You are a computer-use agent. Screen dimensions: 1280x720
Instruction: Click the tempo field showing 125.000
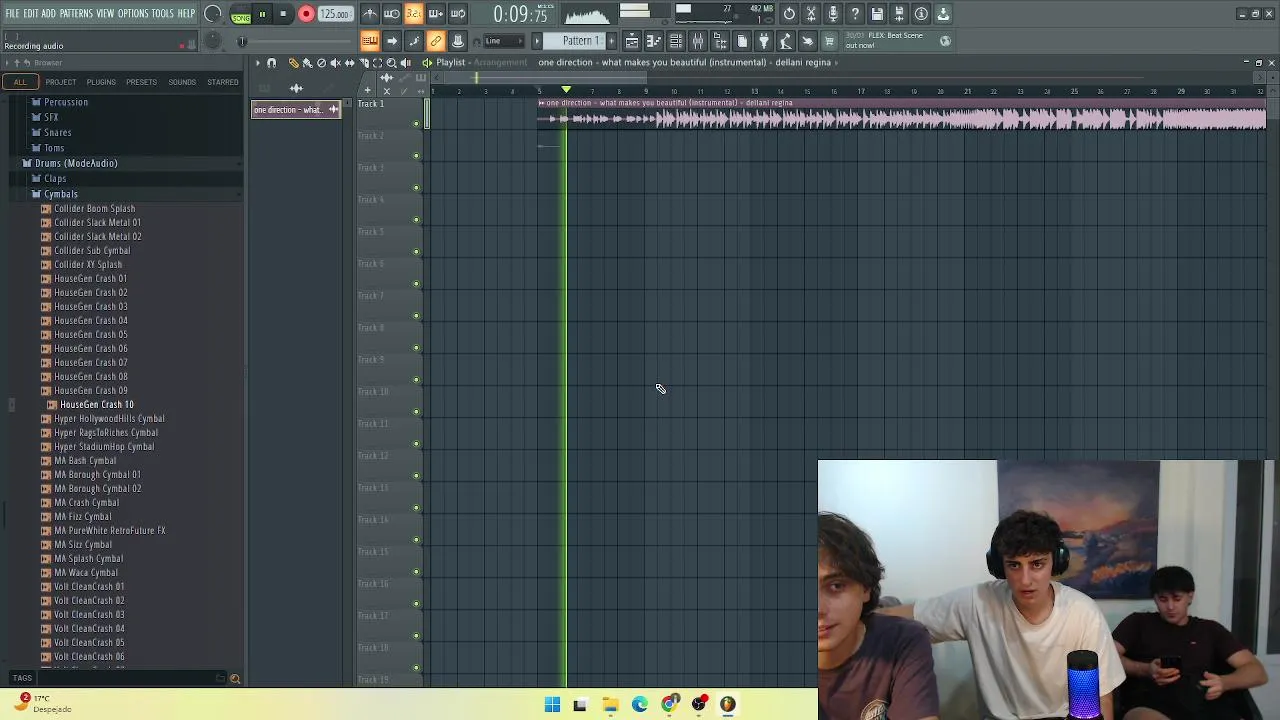[335, 14]
